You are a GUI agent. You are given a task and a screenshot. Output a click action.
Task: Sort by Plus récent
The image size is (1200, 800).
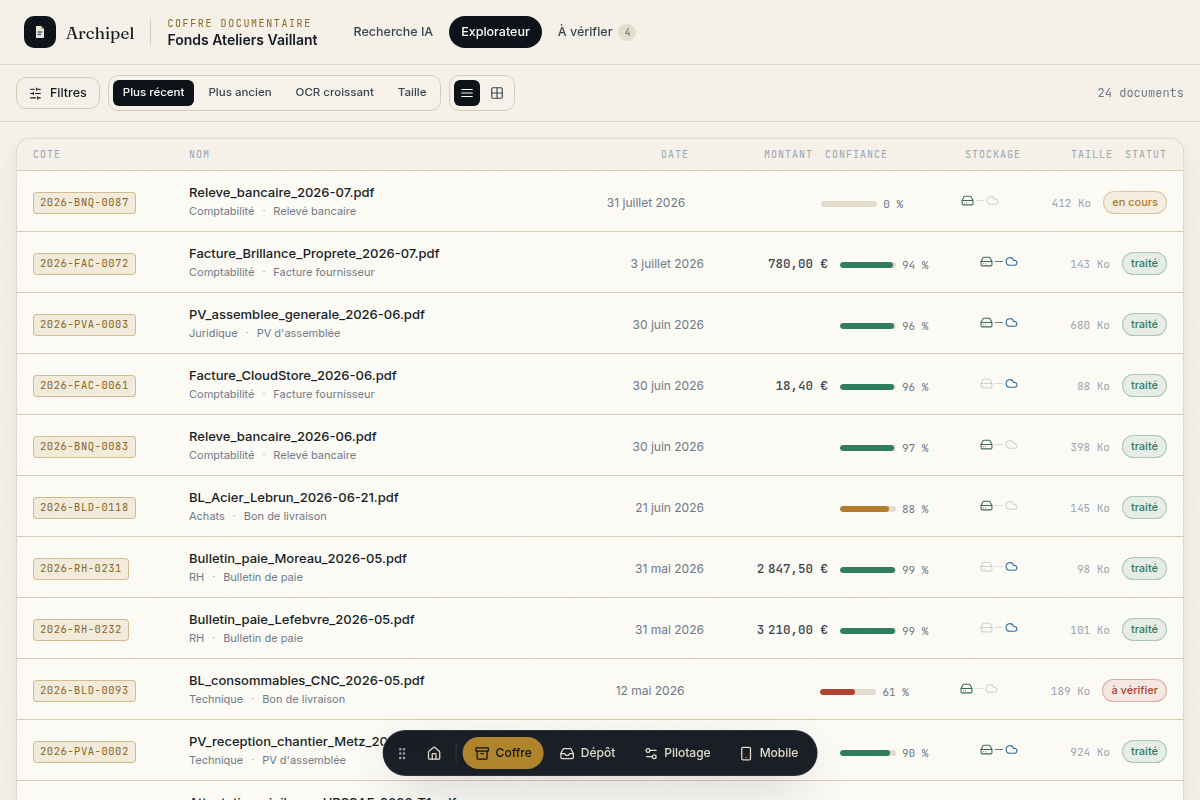pos(154,93)
